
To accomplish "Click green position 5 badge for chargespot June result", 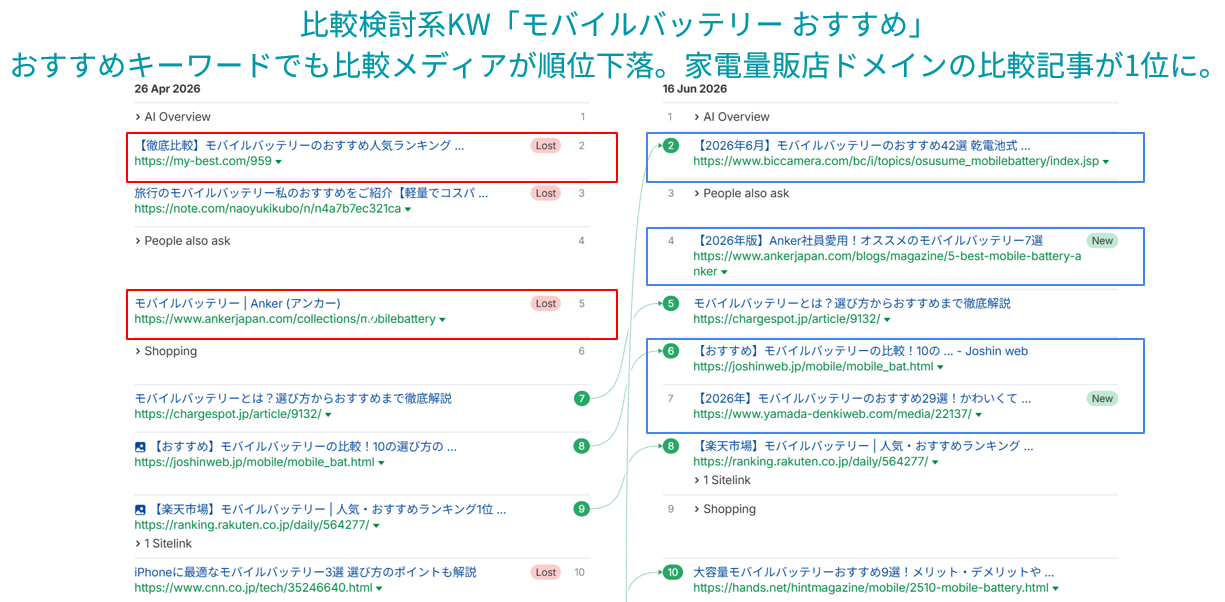I will [x=670, y=303].
